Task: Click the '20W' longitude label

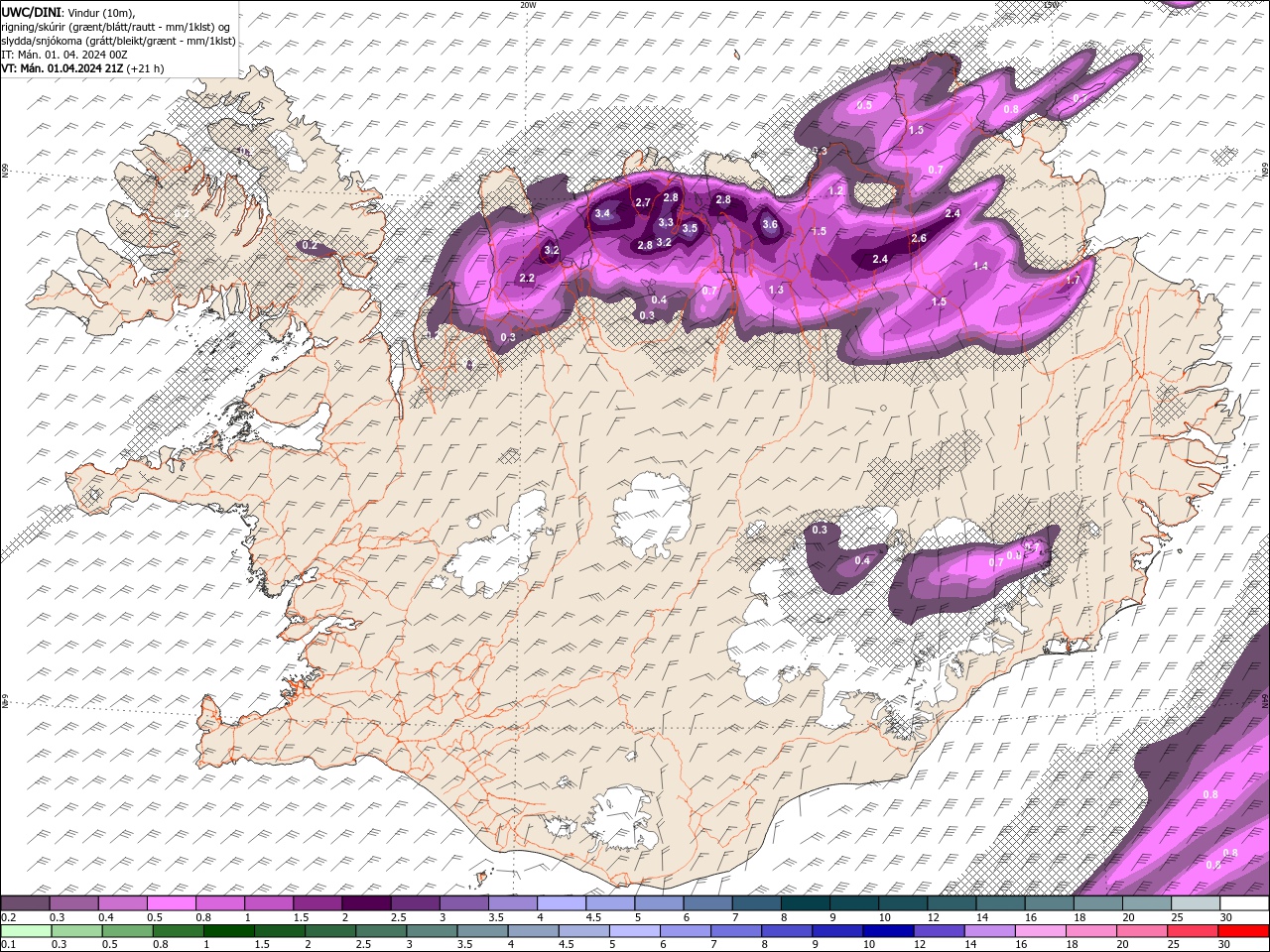Action: (x=528, y=5)
